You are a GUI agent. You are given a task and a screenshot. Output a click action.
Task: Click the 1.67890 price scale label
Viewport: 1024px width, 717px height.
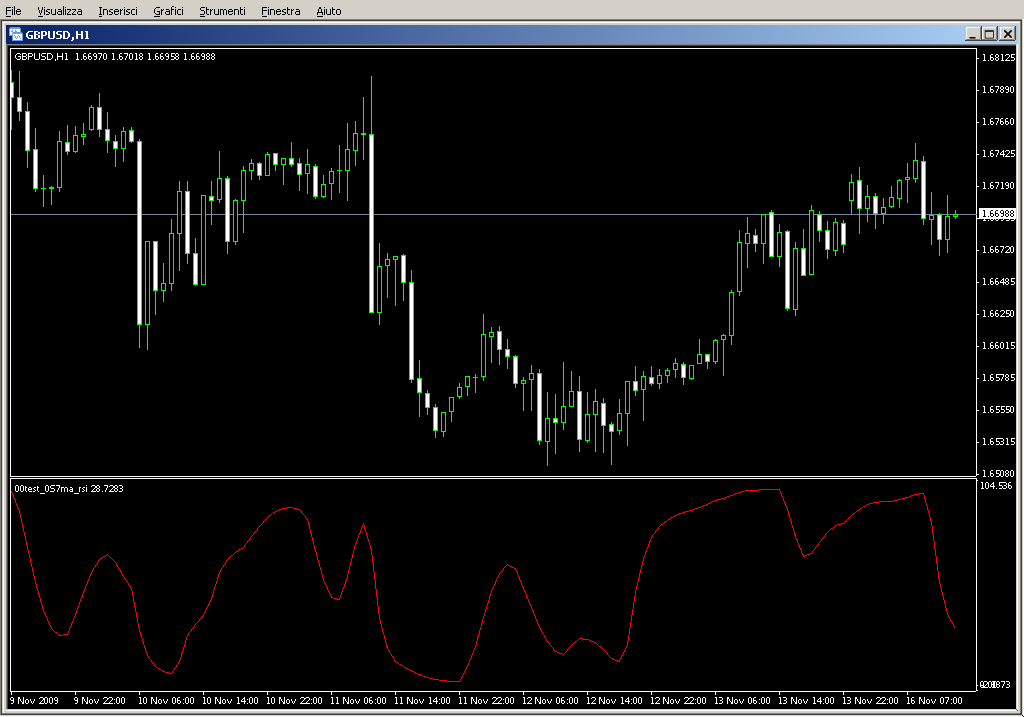pos(999,89)
